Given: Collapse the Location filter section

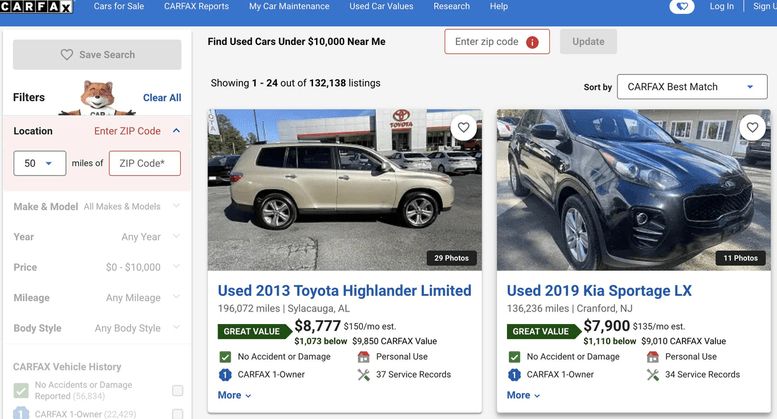Looking at the screenshot, I should 176,131.
